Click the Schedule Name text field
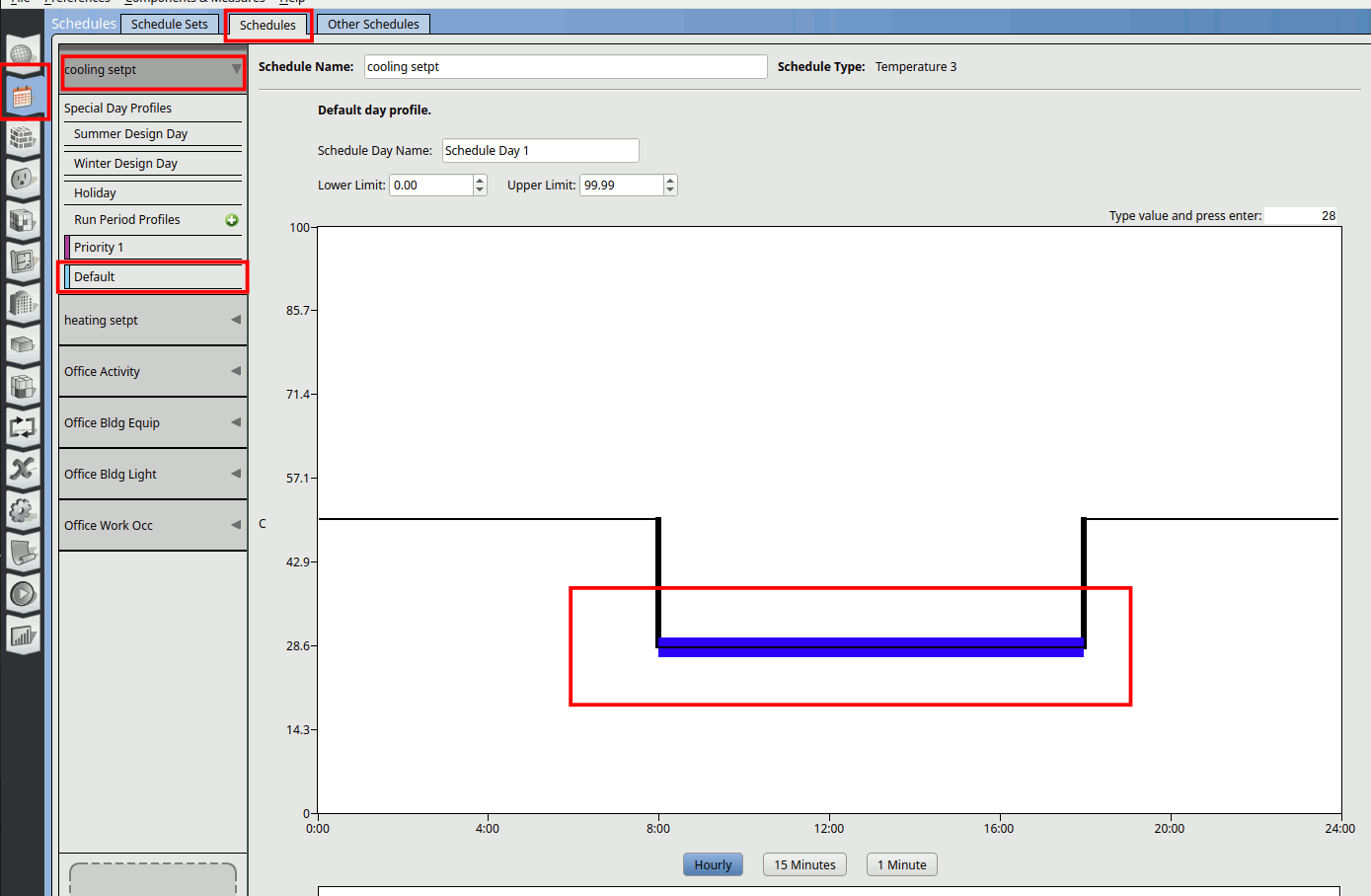The image size is (1371, 896). (x=565, y=67)
